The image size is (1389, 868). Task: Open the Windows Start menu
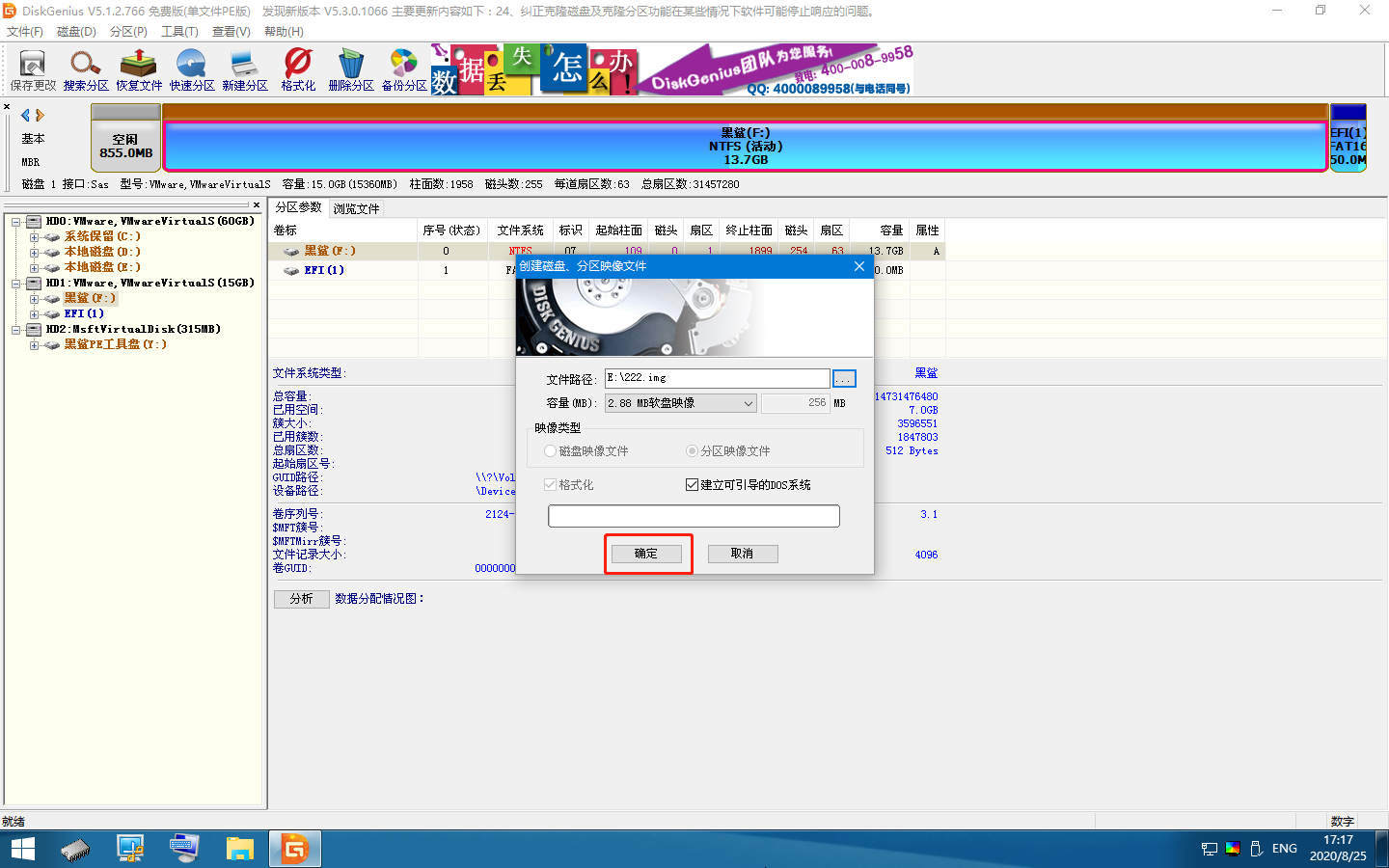coord(22,849)
